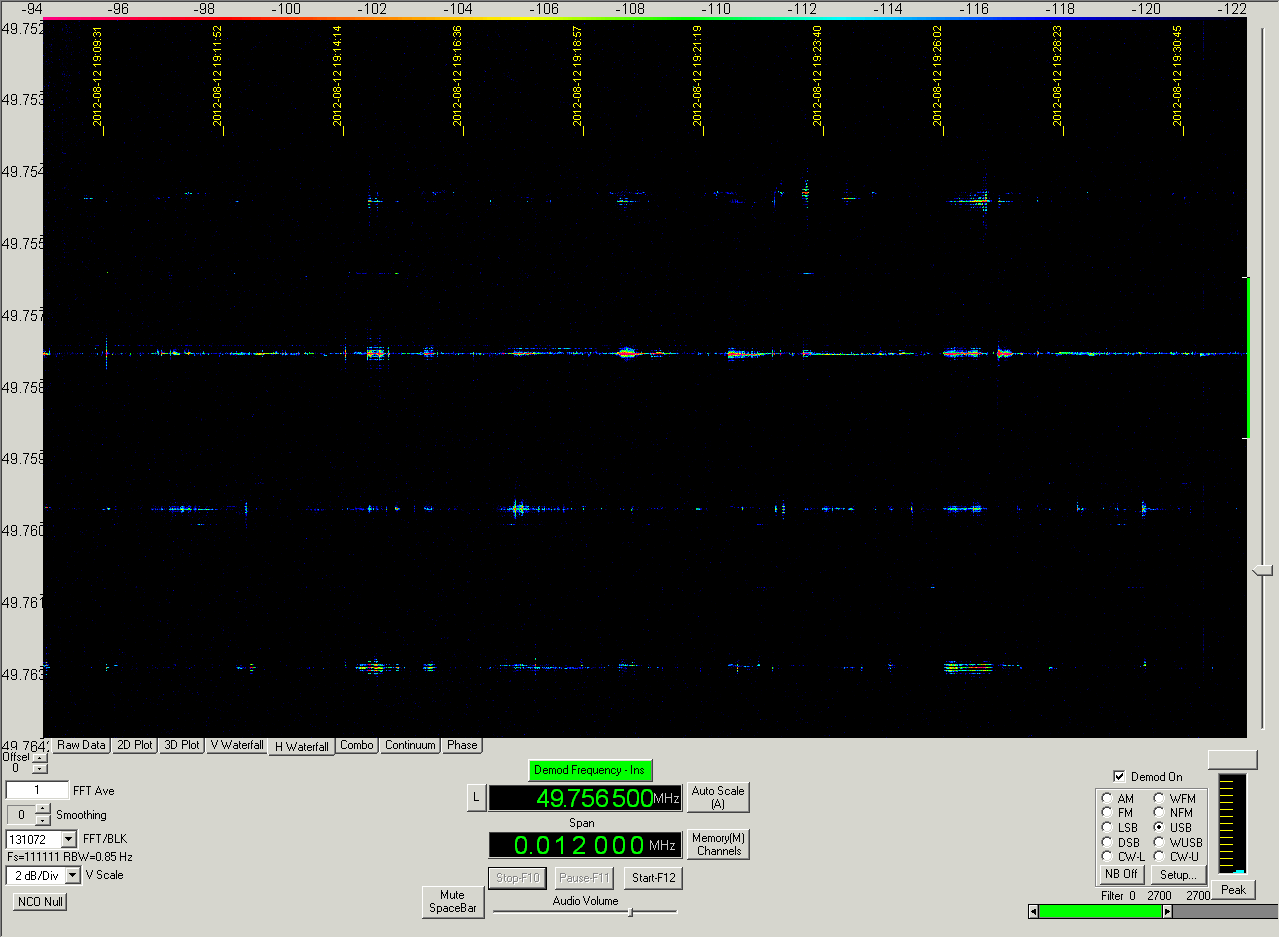Click the 2012-08-12 19:14:14 timestamp marker

pyautogui.click(x=338, y=77)
